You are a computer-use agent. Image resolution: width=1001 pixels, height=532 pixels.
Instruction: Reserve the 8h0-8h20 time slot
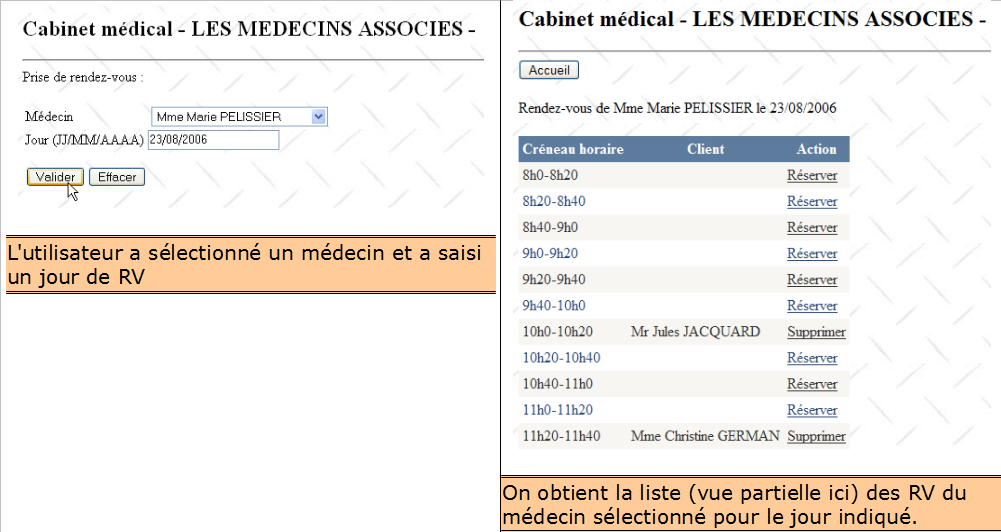click(x=812, y=176)
